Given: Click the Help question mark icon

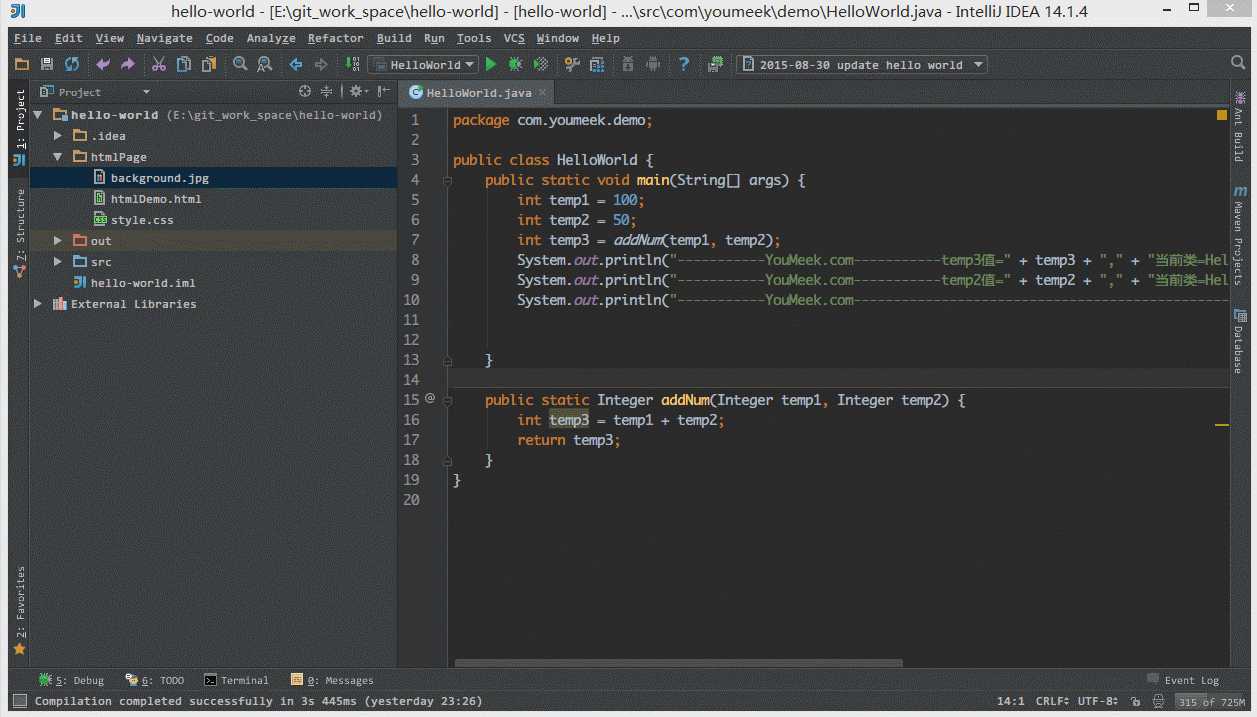Looking at the screenshot, I should (684, 65).
